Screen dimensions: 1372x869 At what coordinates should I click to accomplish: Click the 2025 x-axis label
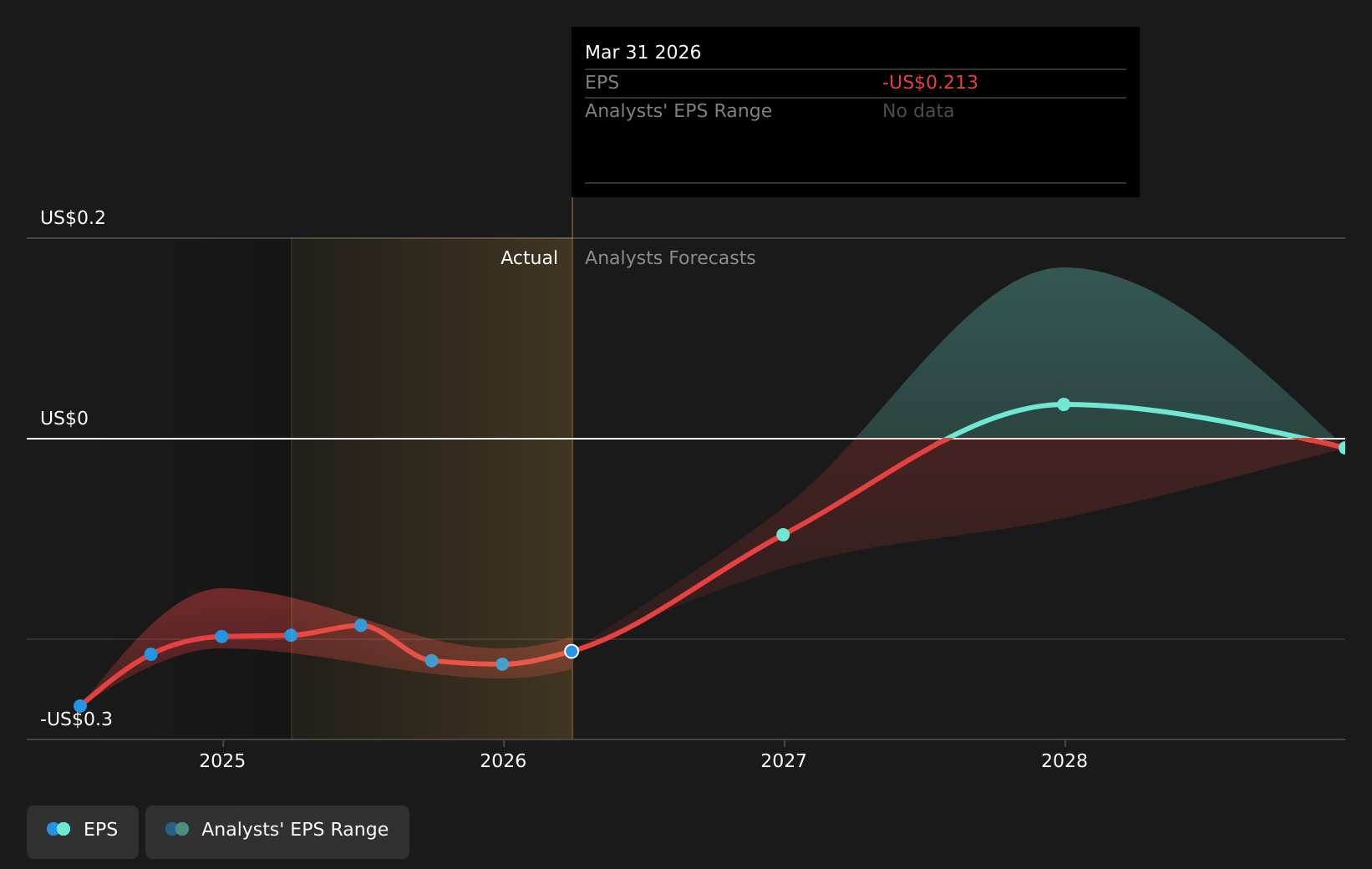click(x=222, y=761)
